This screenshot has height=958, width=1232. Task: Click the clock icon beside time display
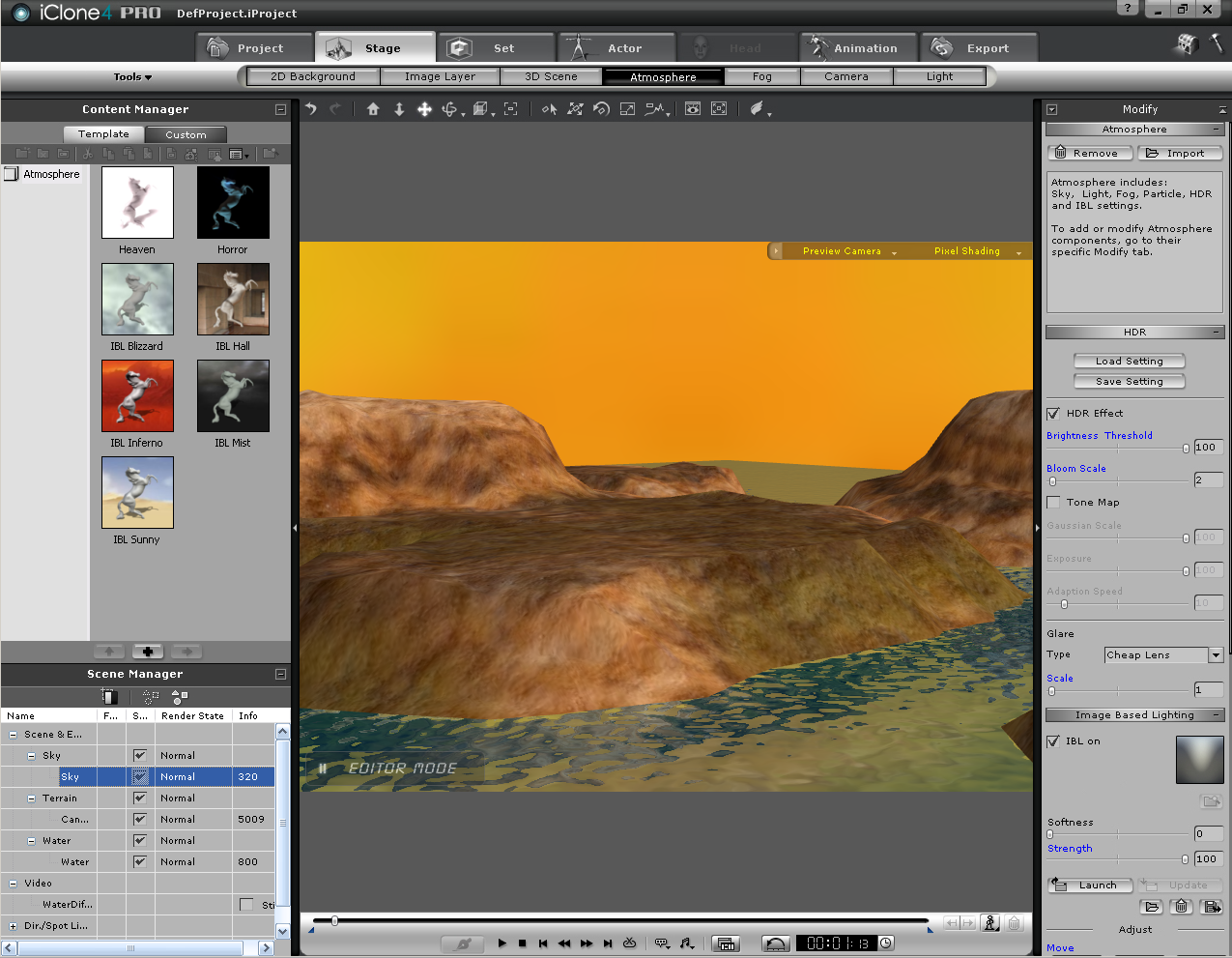pos(886,943)
